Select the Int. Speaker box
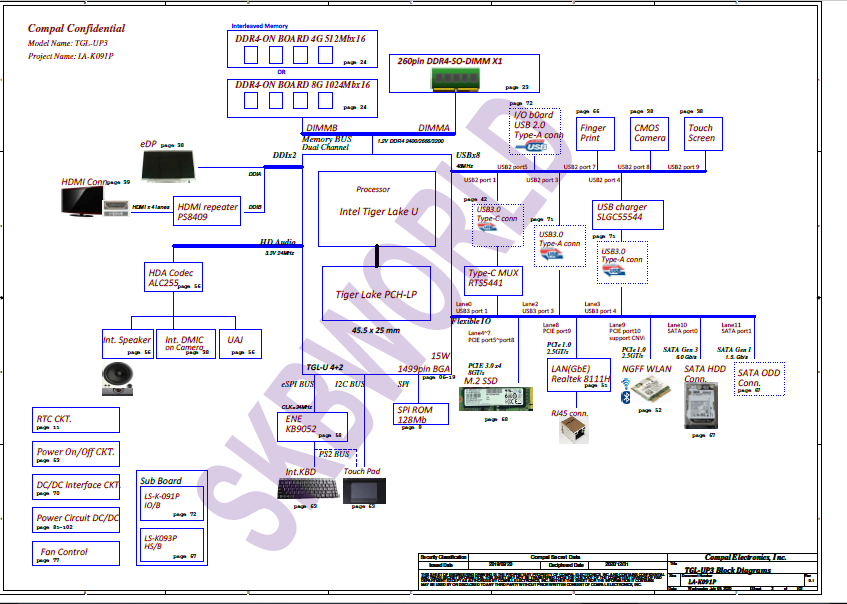Image resolution: width=847 pixels, height=604 pixels. coord(128,344)
